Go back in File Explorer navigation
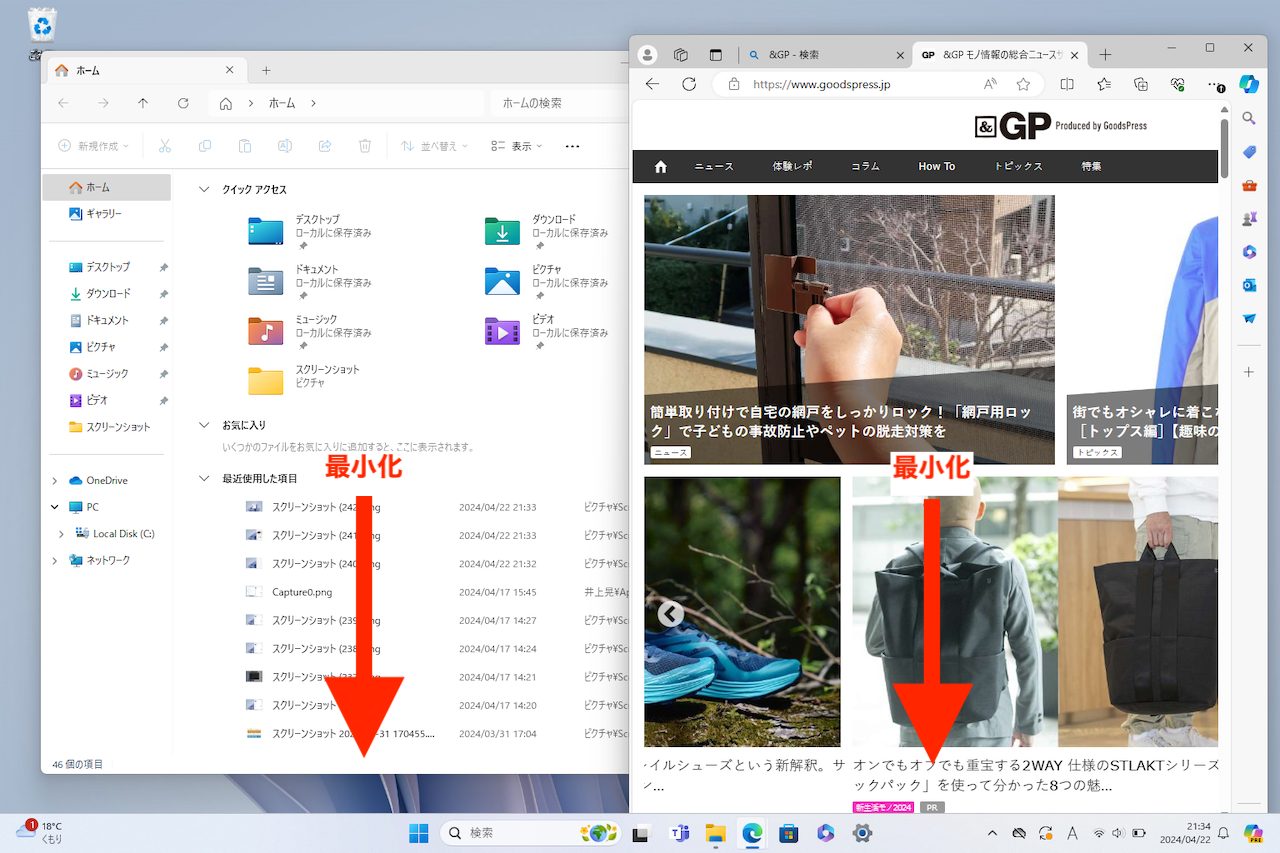This screenshot has width=1280, height=853. point(63,103)
